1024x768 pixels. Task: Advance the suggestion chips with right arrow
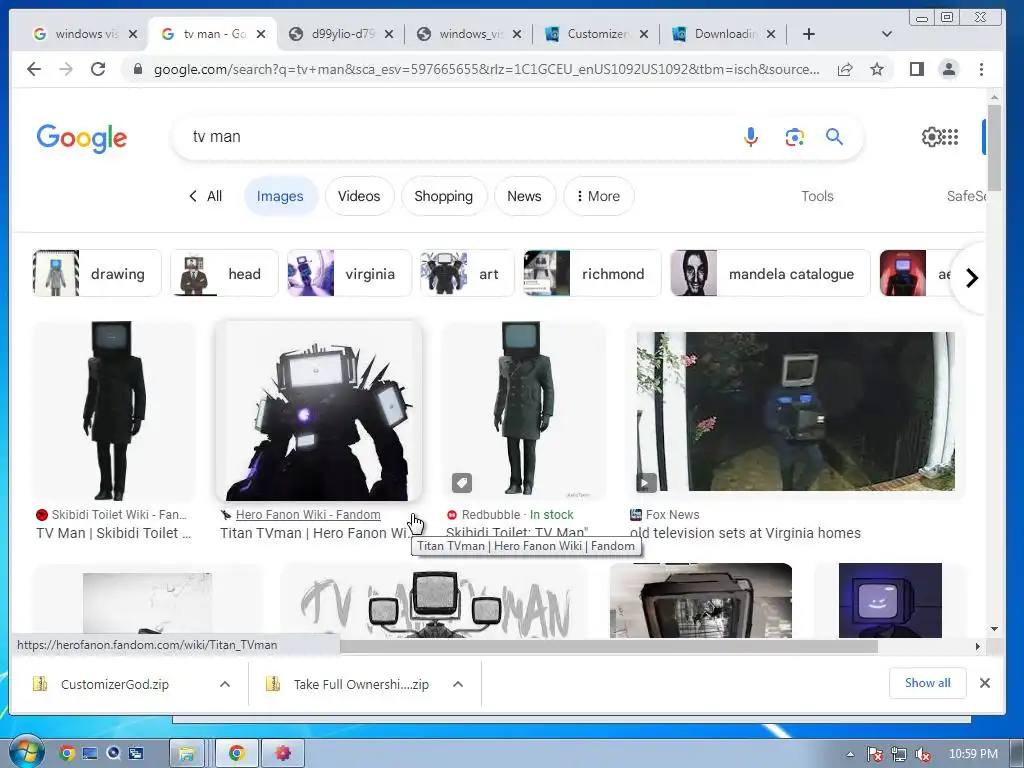[971, 278]
